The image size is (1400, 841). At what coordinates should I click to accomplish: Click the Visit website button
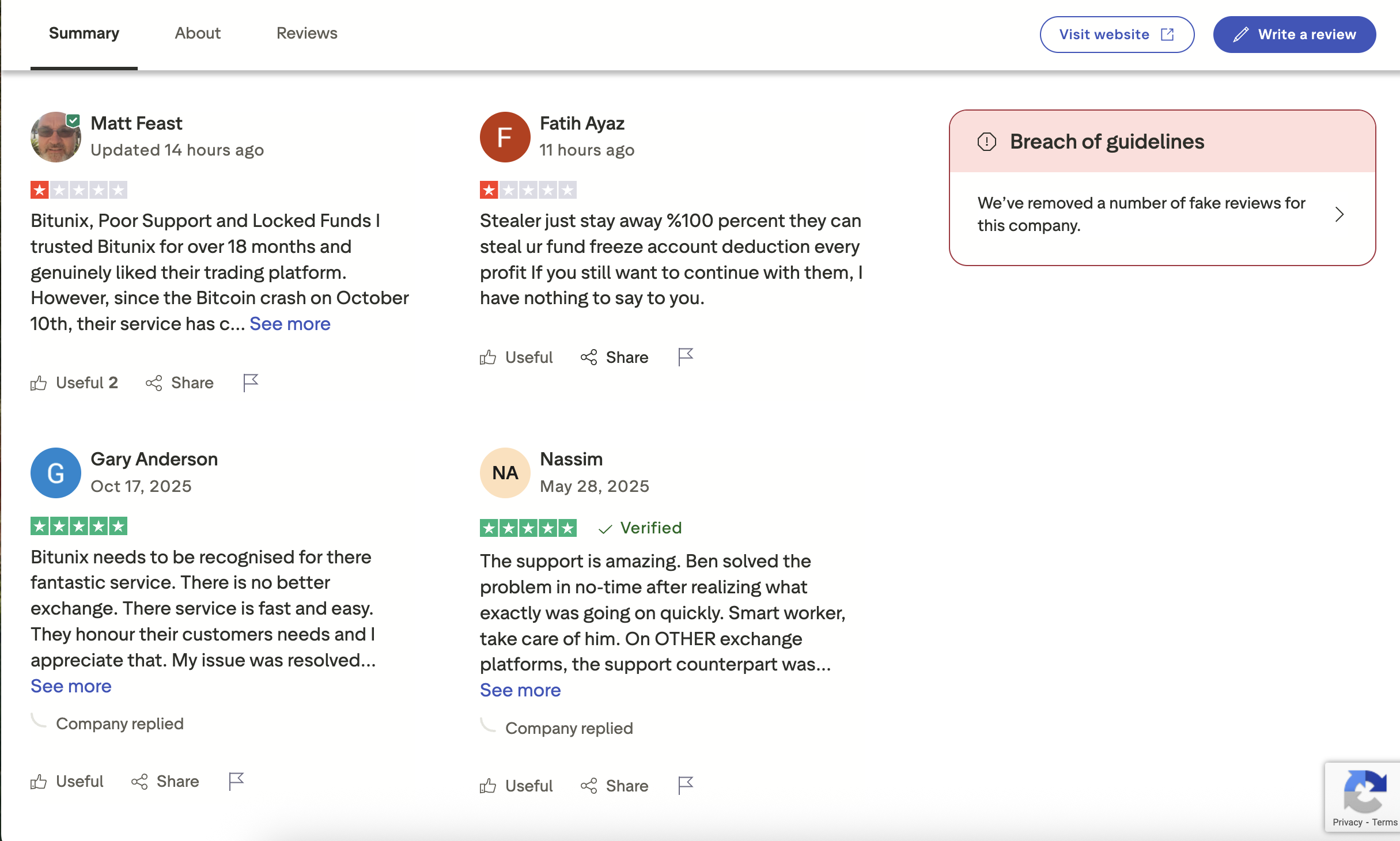(1117, 35)
